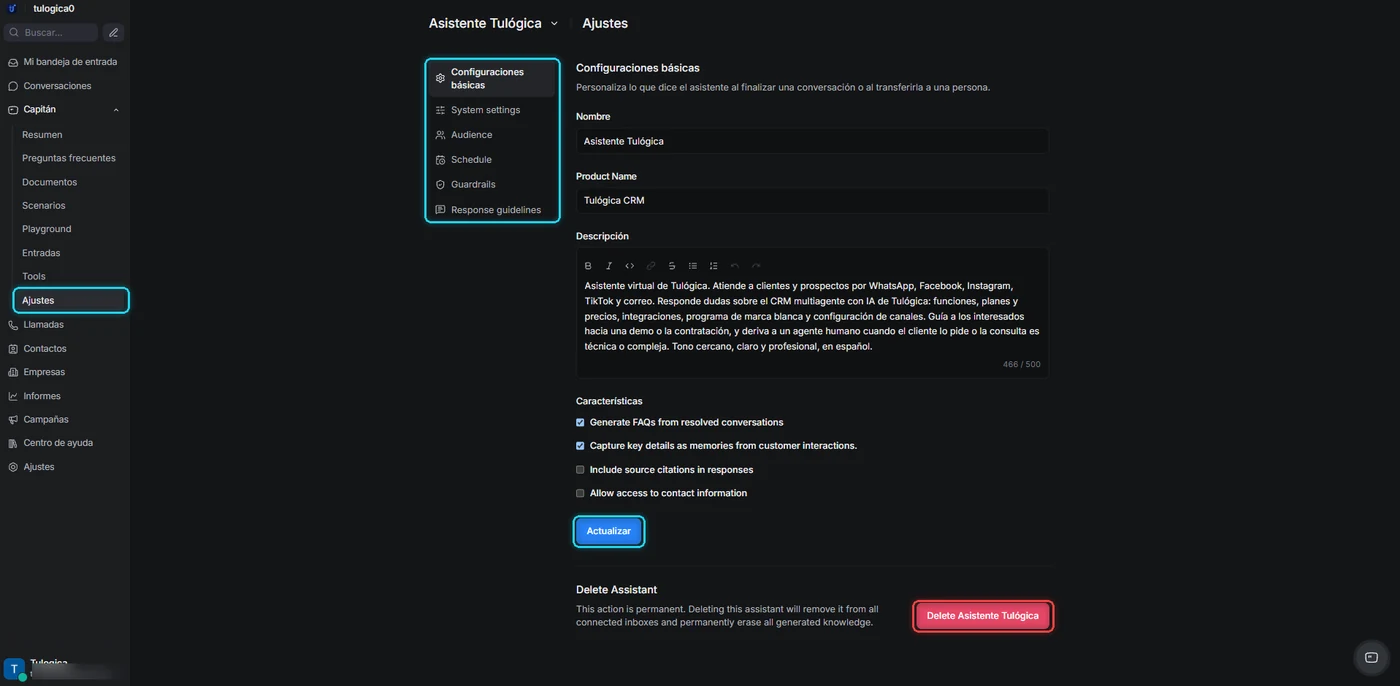Screen dimensions: 1400x686
Task: Click the undo arrow in editor toolbar
Action: click(x=735, y=266)
